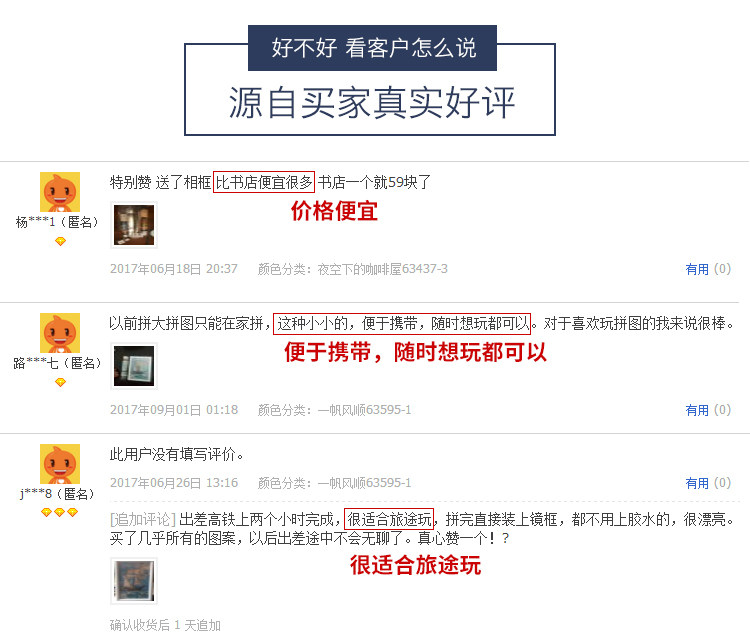This screenshot has width=750, height=639.
Task: Mark the 2017年09月01日 review as 有用
Action: point(696,410)
